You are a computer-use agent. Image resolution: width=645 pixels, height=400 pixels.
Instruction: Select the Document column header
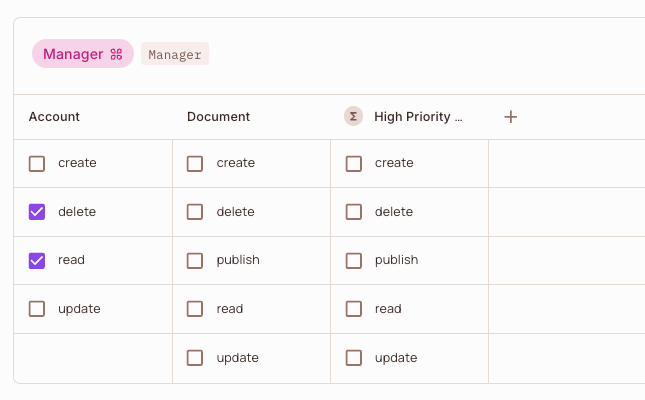(218, 117)
